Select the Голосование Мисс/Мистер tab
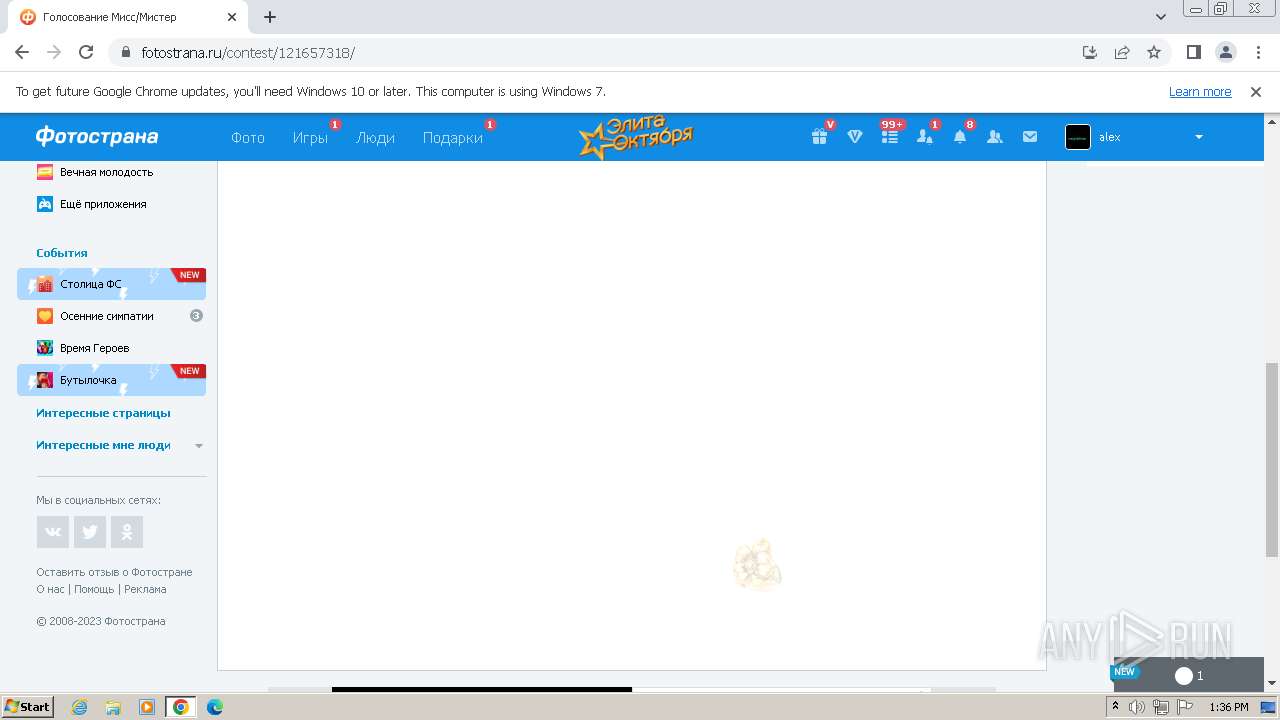Screen dimensions: 1280x720 pyautogui.click(x=126, y=17)
